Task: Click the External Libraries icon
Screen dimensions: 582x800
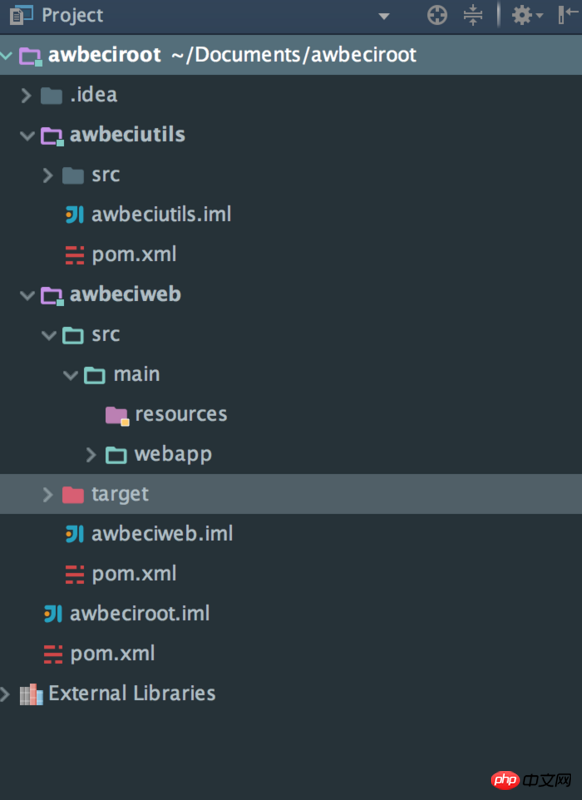Action: 31,694
